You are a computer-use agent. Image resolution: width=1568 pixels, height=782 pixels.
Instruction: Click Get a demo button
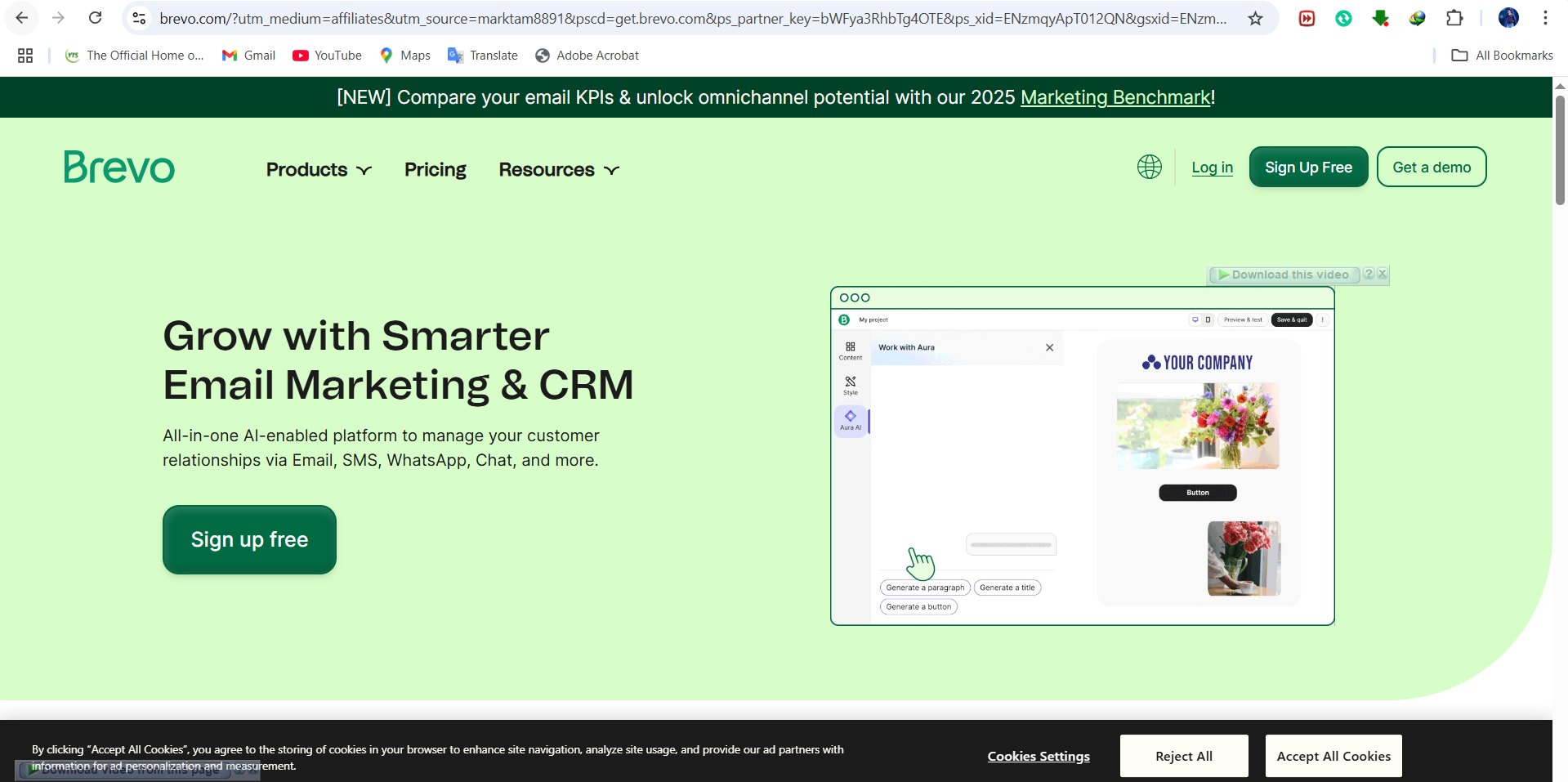click(x=1432, y=167)
